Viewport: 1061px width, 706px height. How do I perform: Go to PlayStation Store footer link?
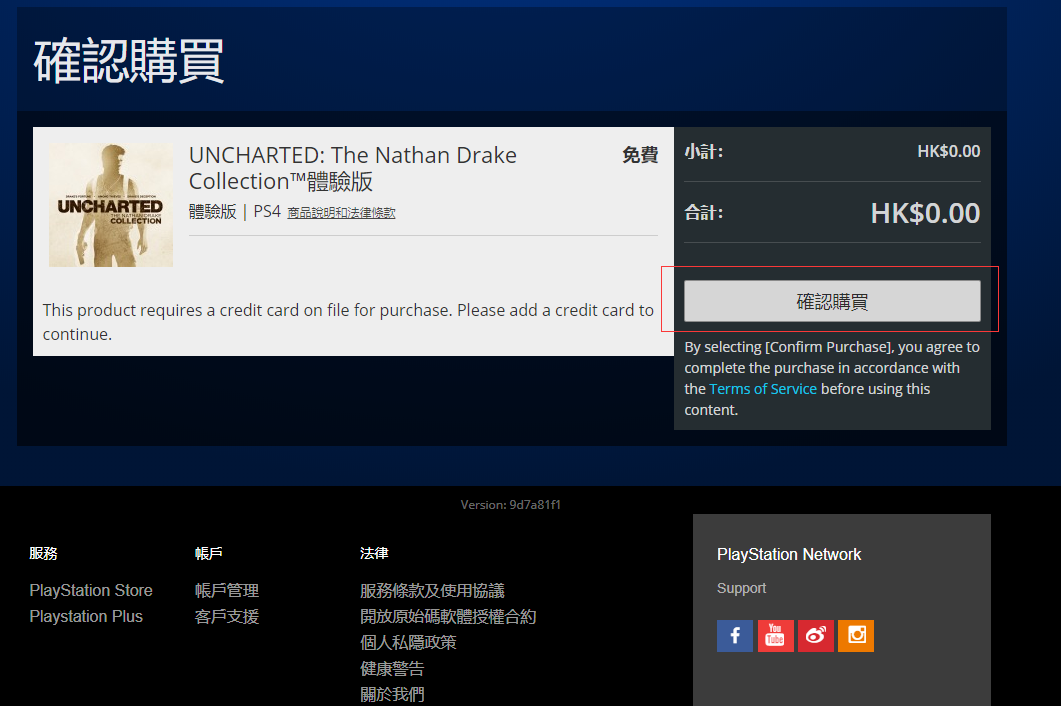91,590
